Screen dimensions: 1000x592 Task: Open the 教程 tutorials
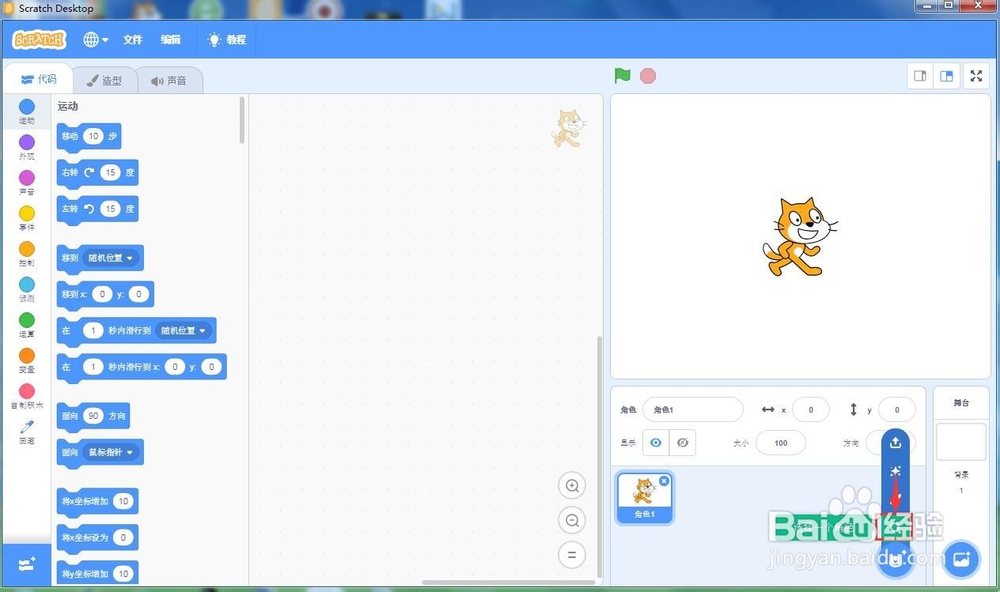[227, 40]
